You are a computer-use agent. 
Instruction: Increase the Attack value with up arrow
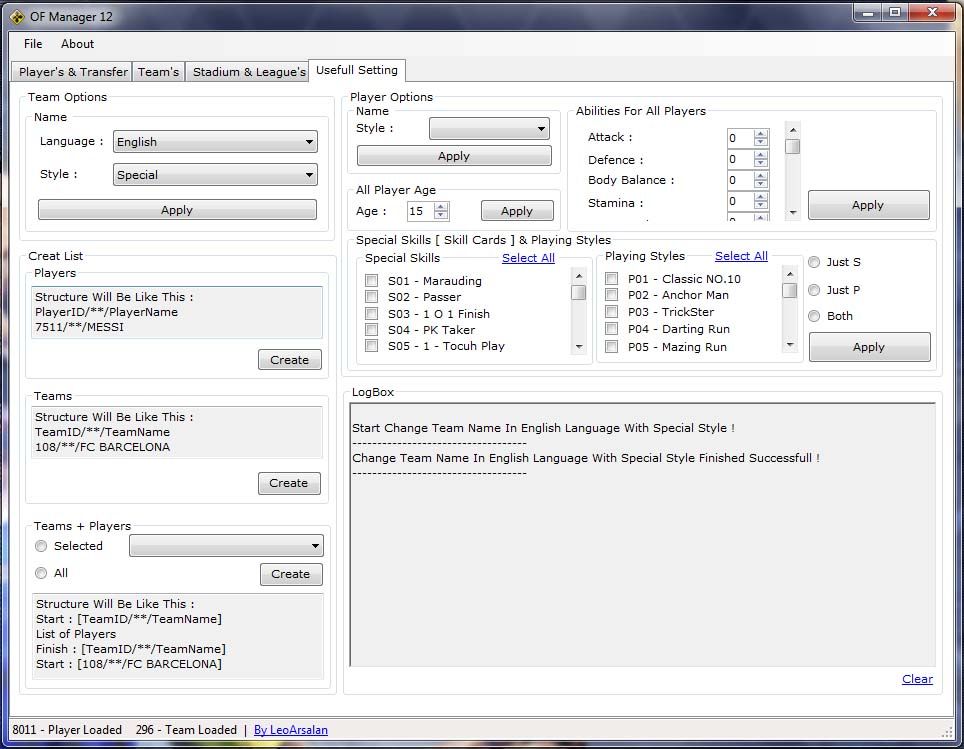click(x=761, y=133)
